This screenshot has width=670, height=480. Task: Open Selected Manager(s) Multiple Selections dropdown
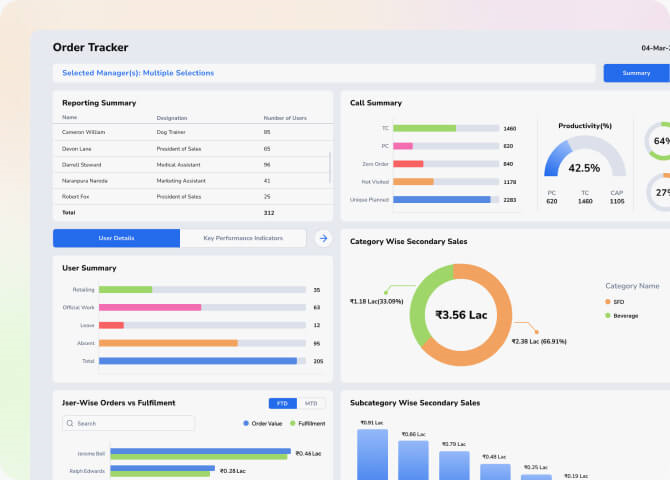(323, 73)
